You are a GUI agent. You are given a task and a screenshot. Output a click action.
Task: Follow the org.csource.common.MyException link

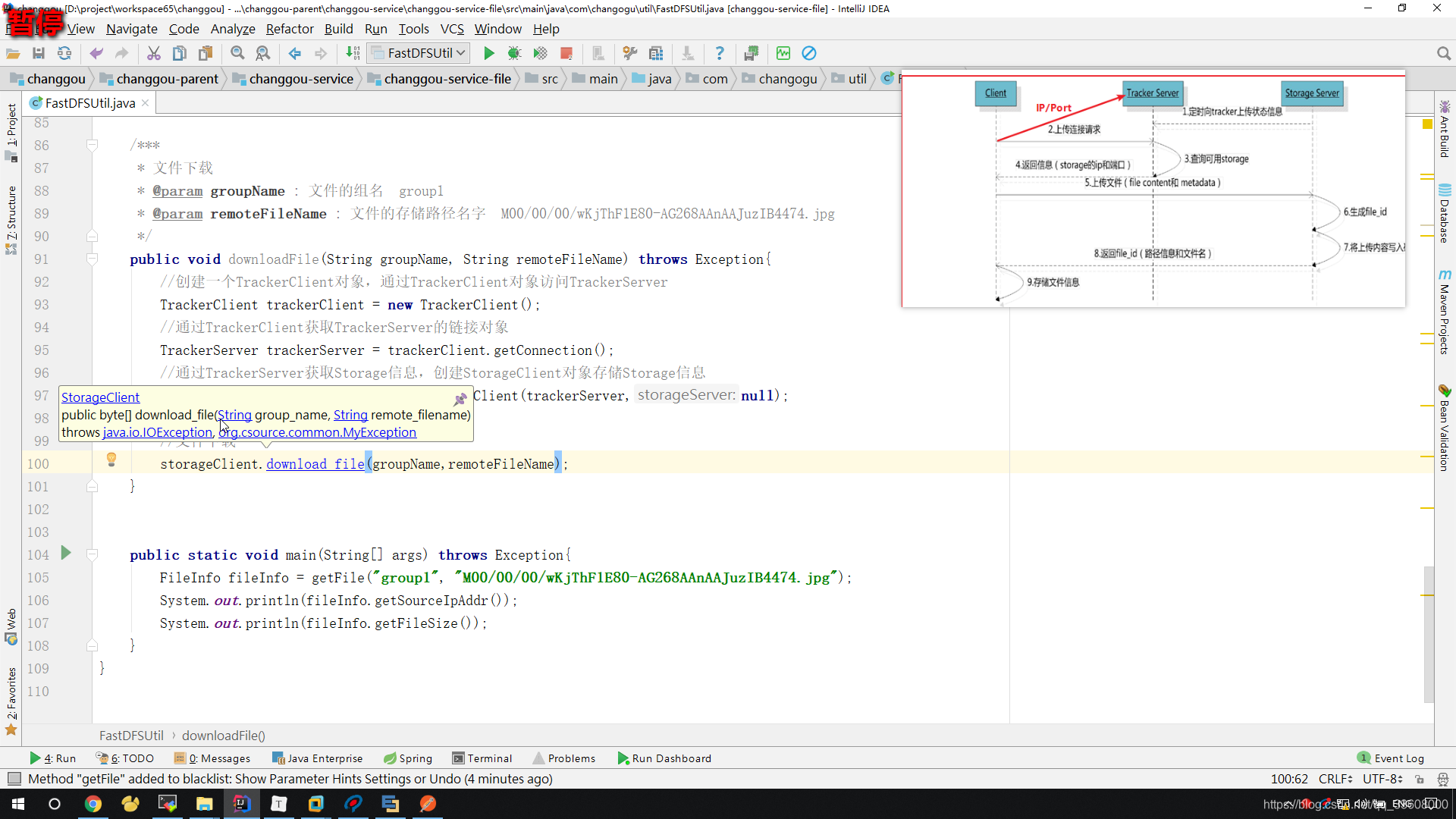[318, 432]
